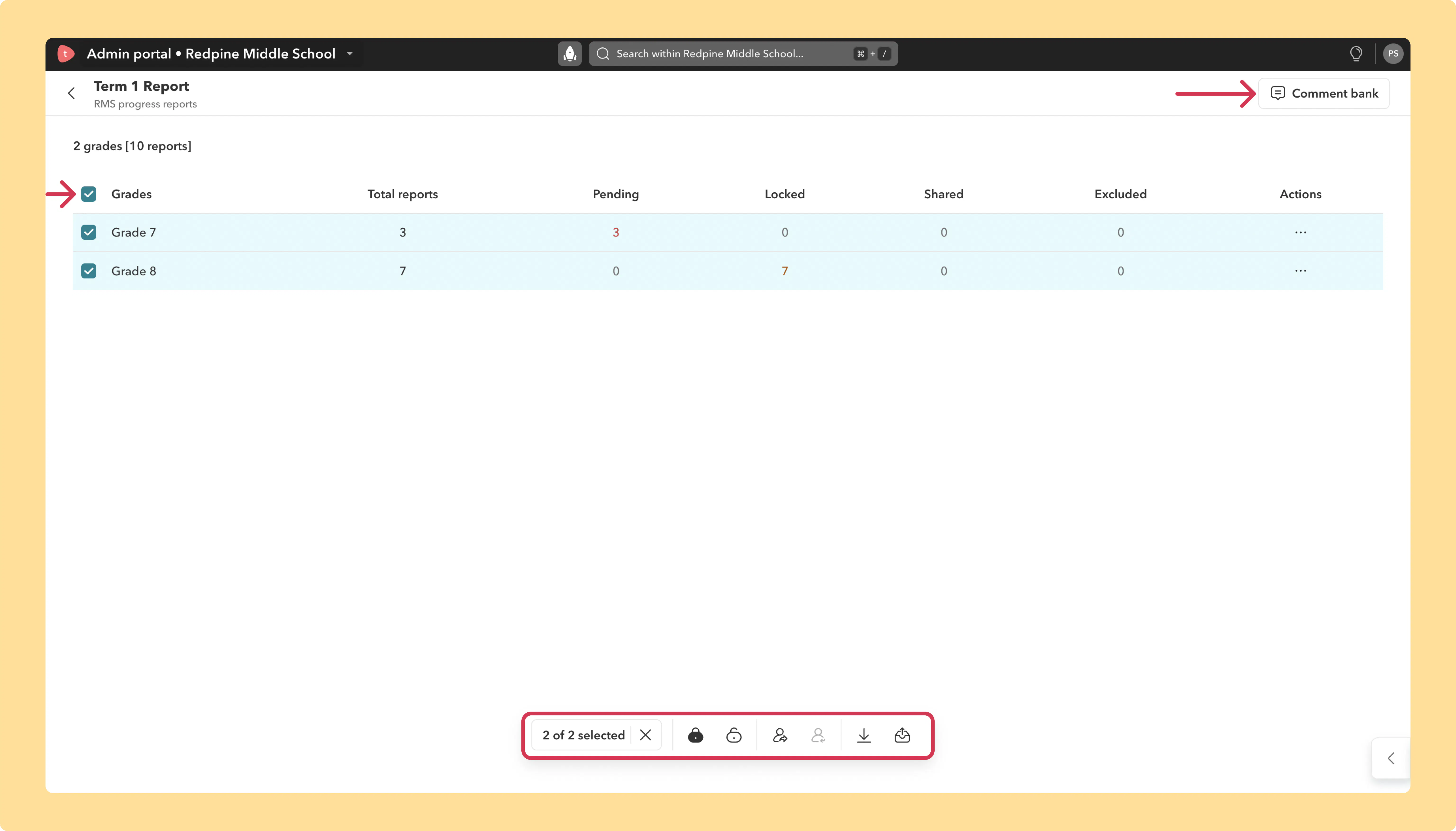Open the Comment bank
The height and width of the screenshot is (831, 1456).
point(1324,93)
